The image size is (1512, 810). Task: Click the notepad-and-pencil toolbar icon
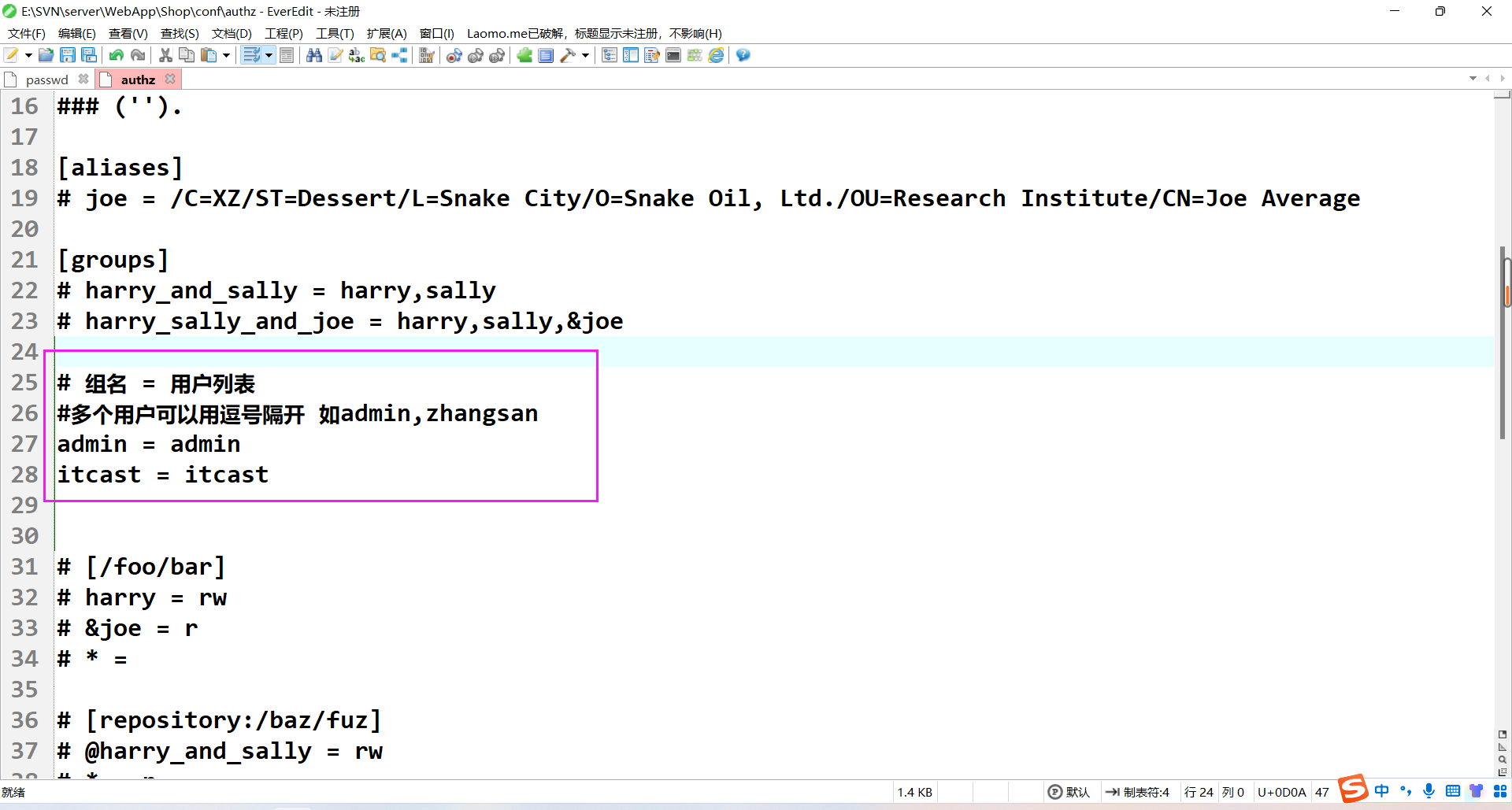coord(335,55)
